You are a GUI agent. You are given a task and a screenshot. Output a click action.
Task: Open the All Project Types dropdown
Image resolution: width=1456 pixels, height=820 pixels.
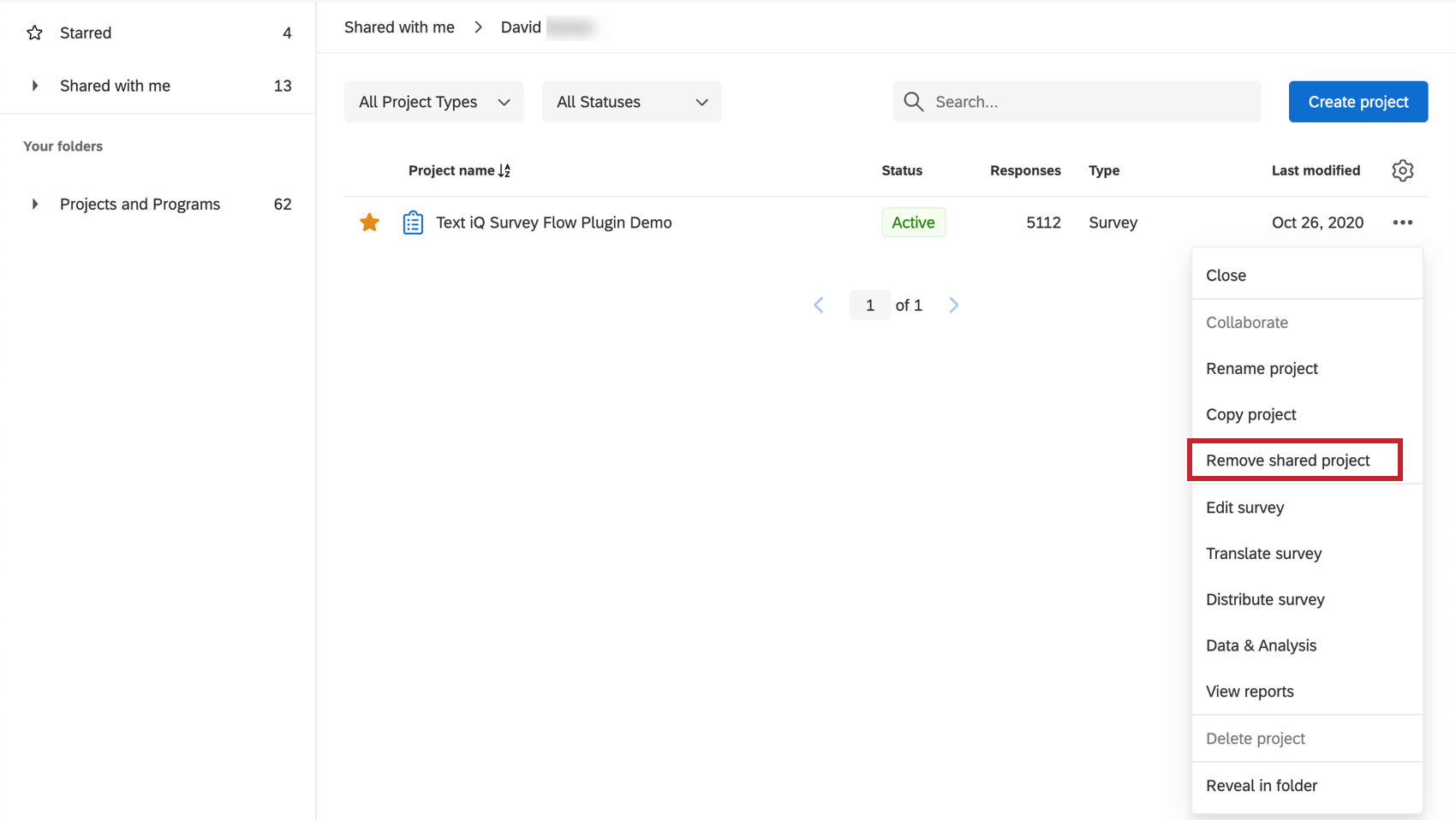pyautogui.click(x=433, y=101)
